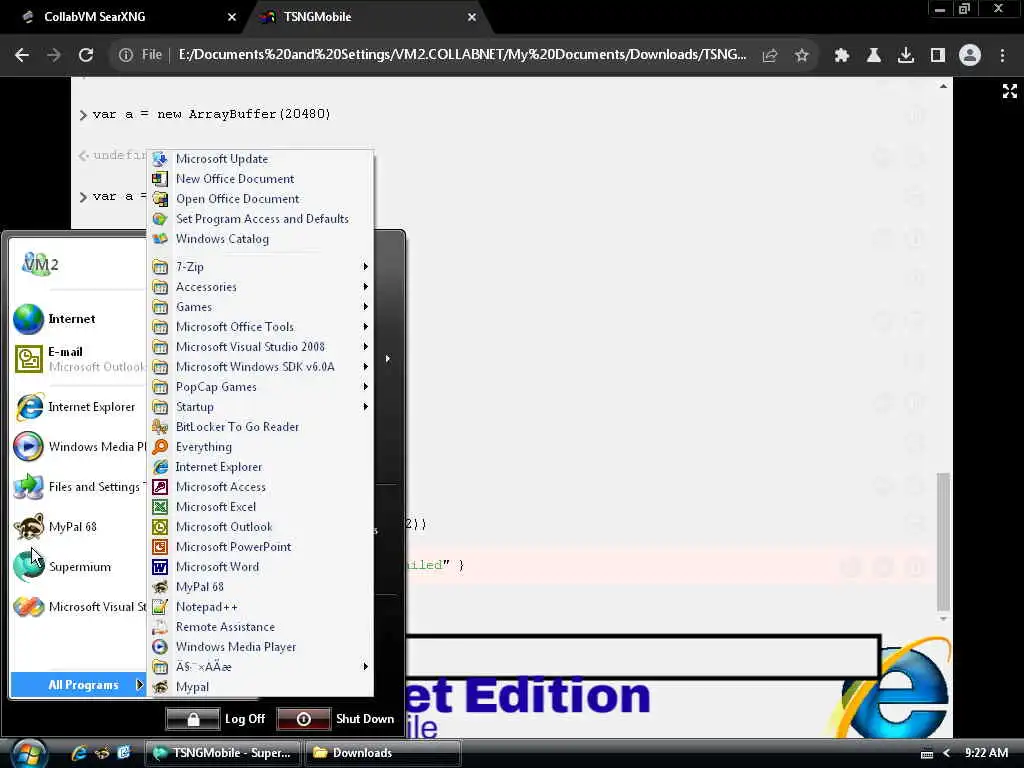Click the Windows Start orb
The image size is (1024, 768).
tap(27, 754)
